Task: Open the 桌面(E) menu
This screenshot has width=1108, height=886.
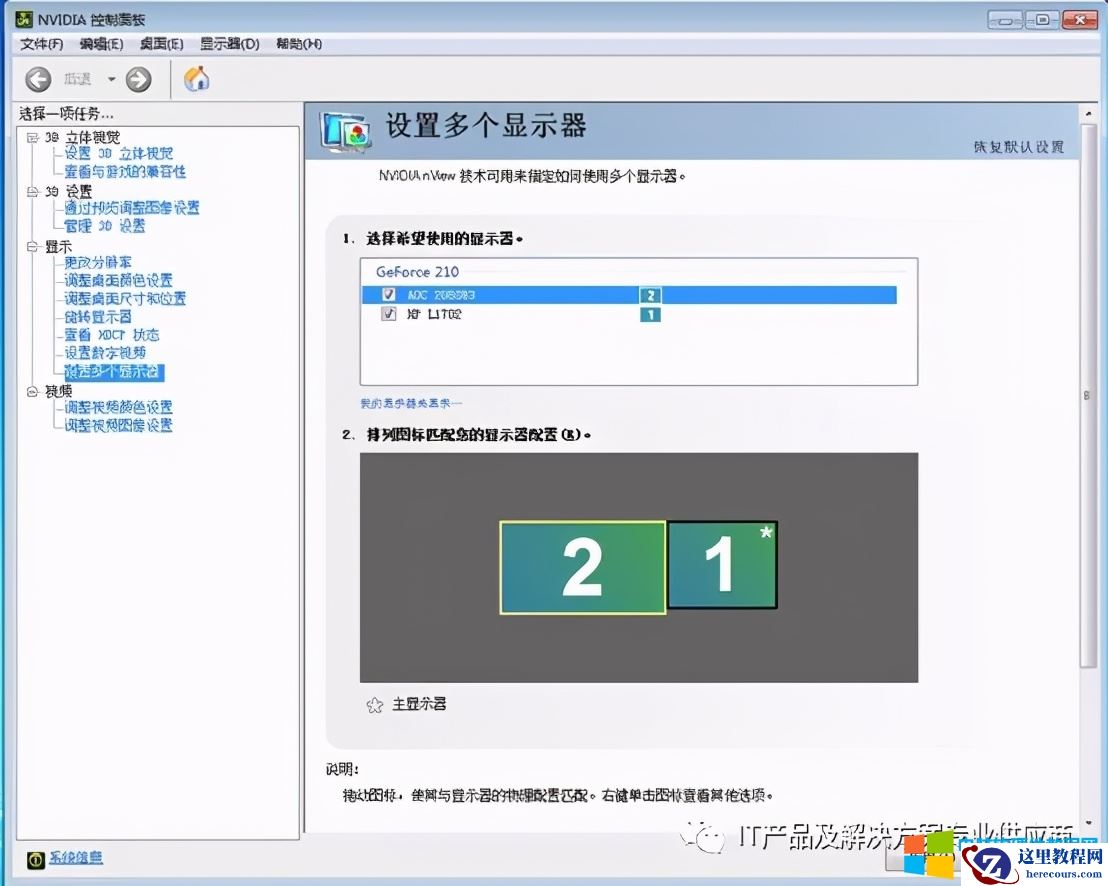Action: (161, 44)
